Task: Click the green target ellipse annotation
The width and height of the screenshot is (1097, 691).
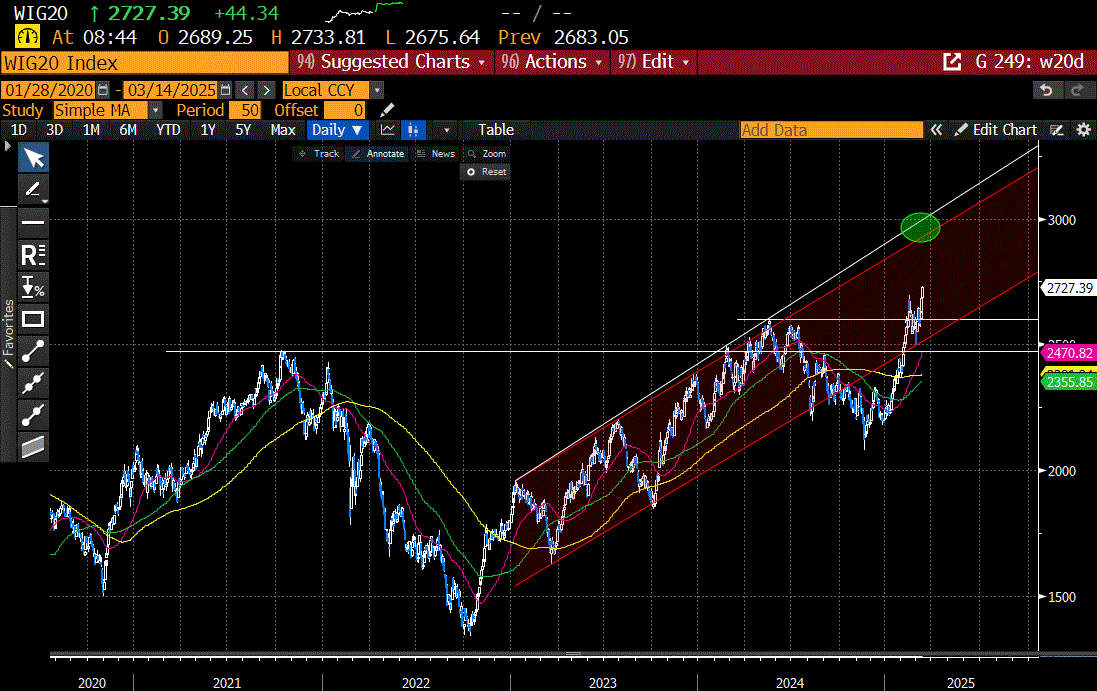Action: 920,227
